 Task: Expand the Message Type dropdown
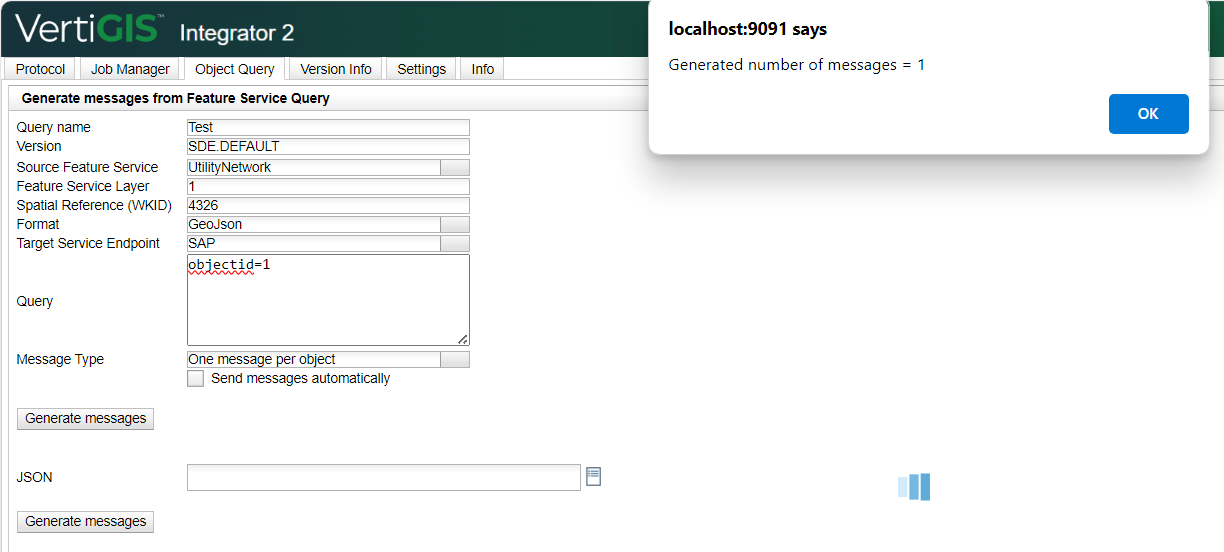(455, 359)
